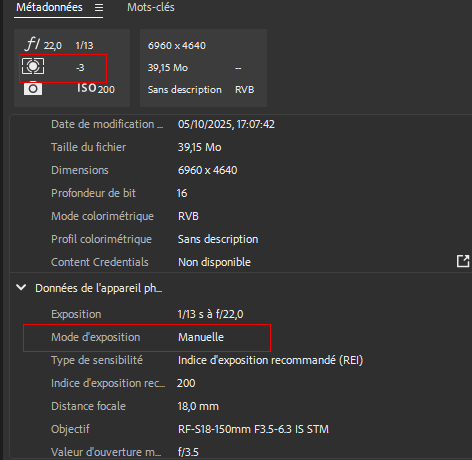The height and width of the screenshot is (460, 472).
Task: Switch to the Mots-clés tab
Action: click(x=151, y=7)
